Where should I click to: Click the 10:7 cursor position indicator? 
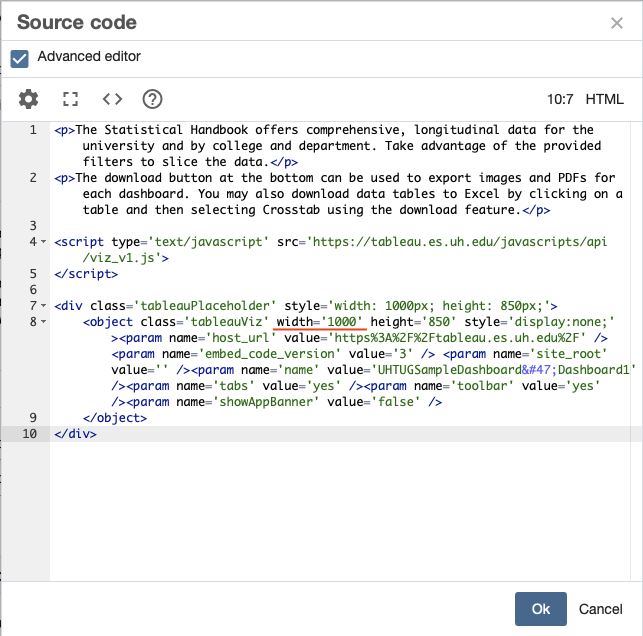point(560,99)
